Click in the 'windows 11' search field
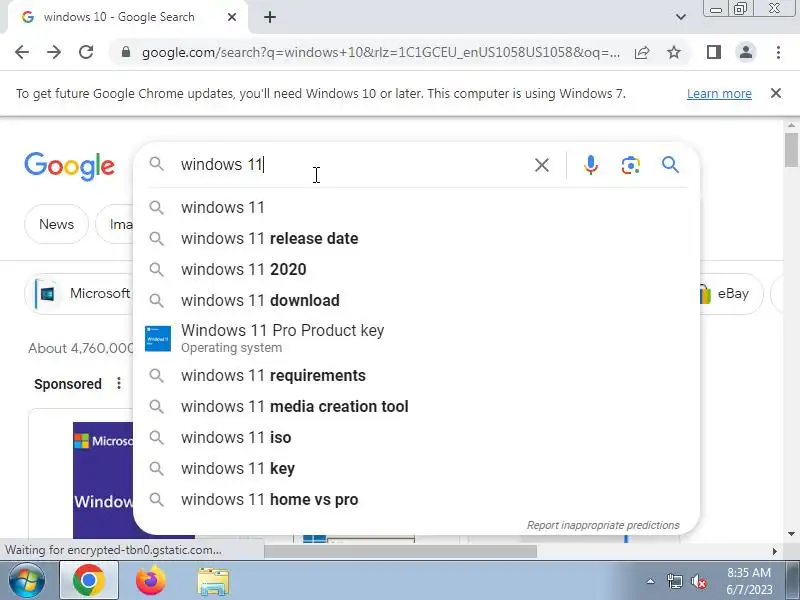Viewport: 800px width, 600px height. point(352,165)
